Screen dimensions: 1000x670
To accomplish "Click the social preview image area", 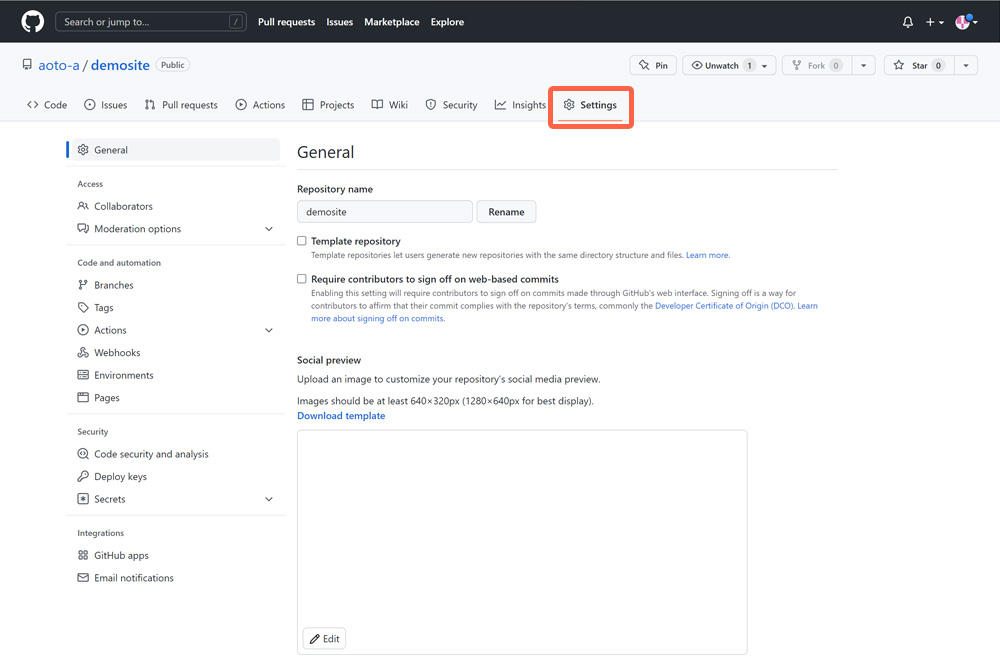I will [x=522, y=542].
